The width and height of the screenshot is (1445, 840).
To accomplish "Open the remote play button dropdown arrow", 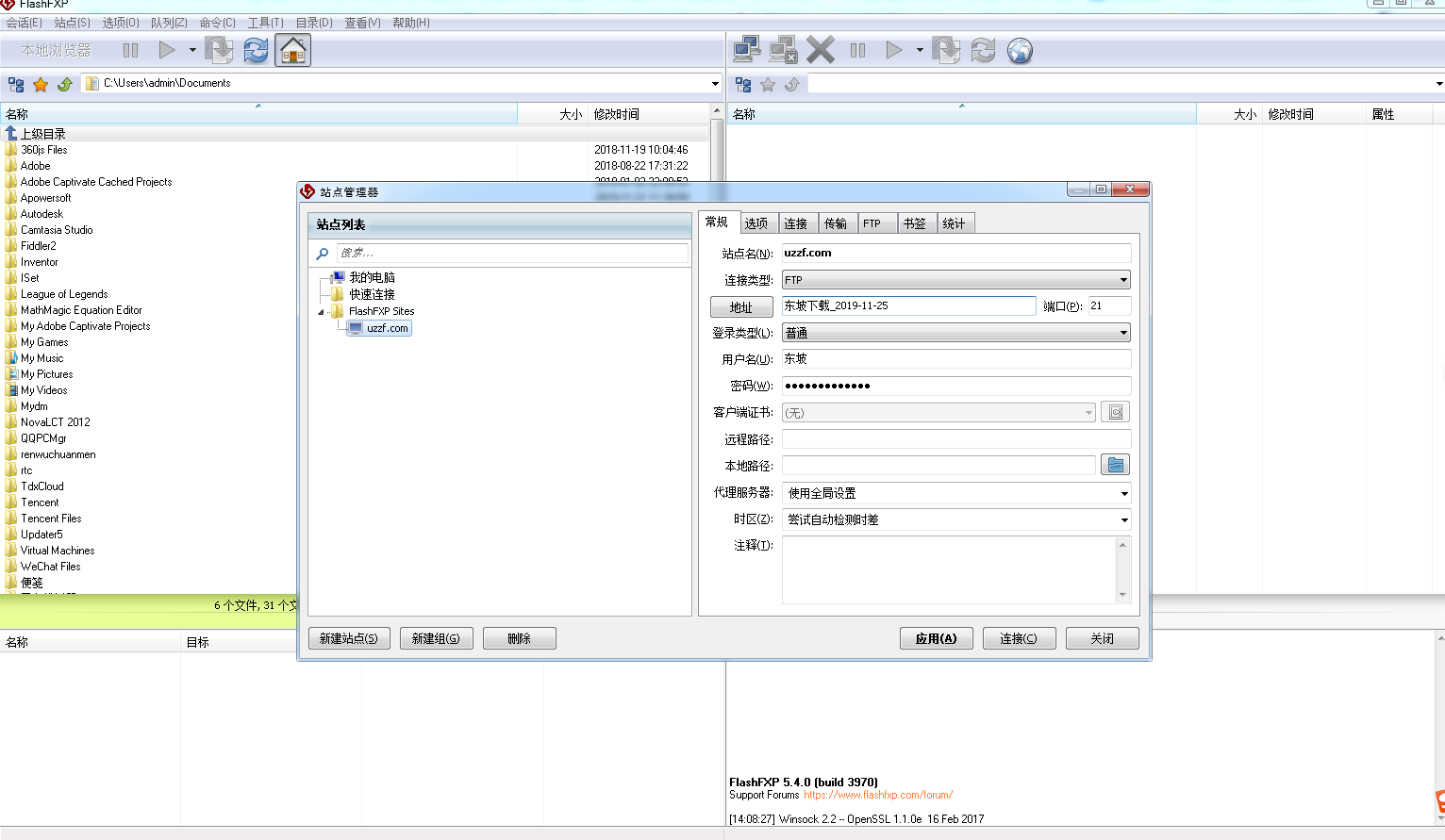I will point(920,50).
